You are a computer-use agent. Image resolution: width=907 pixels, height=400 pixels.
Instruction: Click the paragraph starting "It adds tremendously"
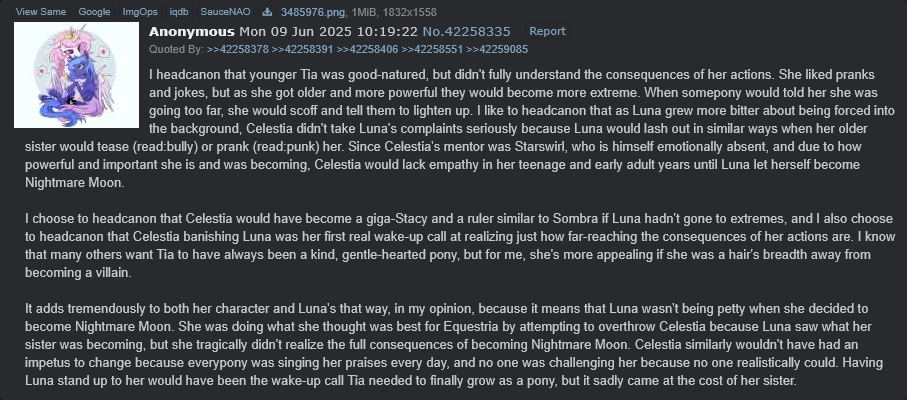click(x=448, y=345)
